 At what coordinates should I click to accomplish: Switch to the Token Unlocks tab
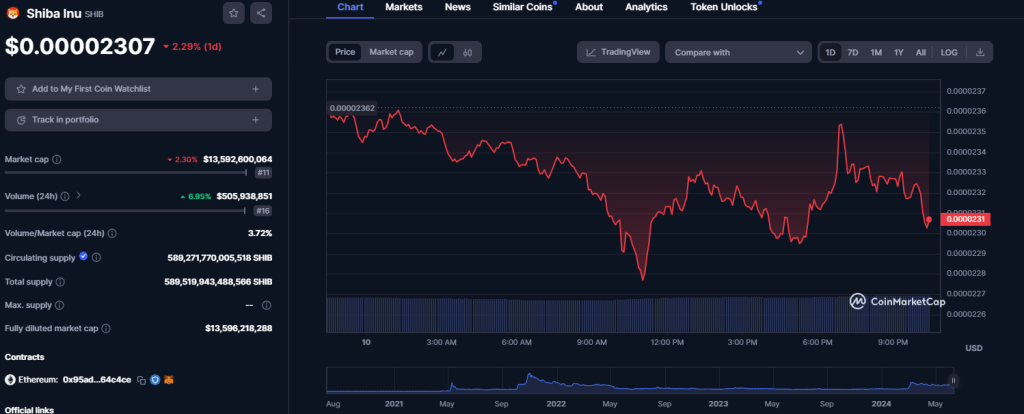click(x=724, y=7)
